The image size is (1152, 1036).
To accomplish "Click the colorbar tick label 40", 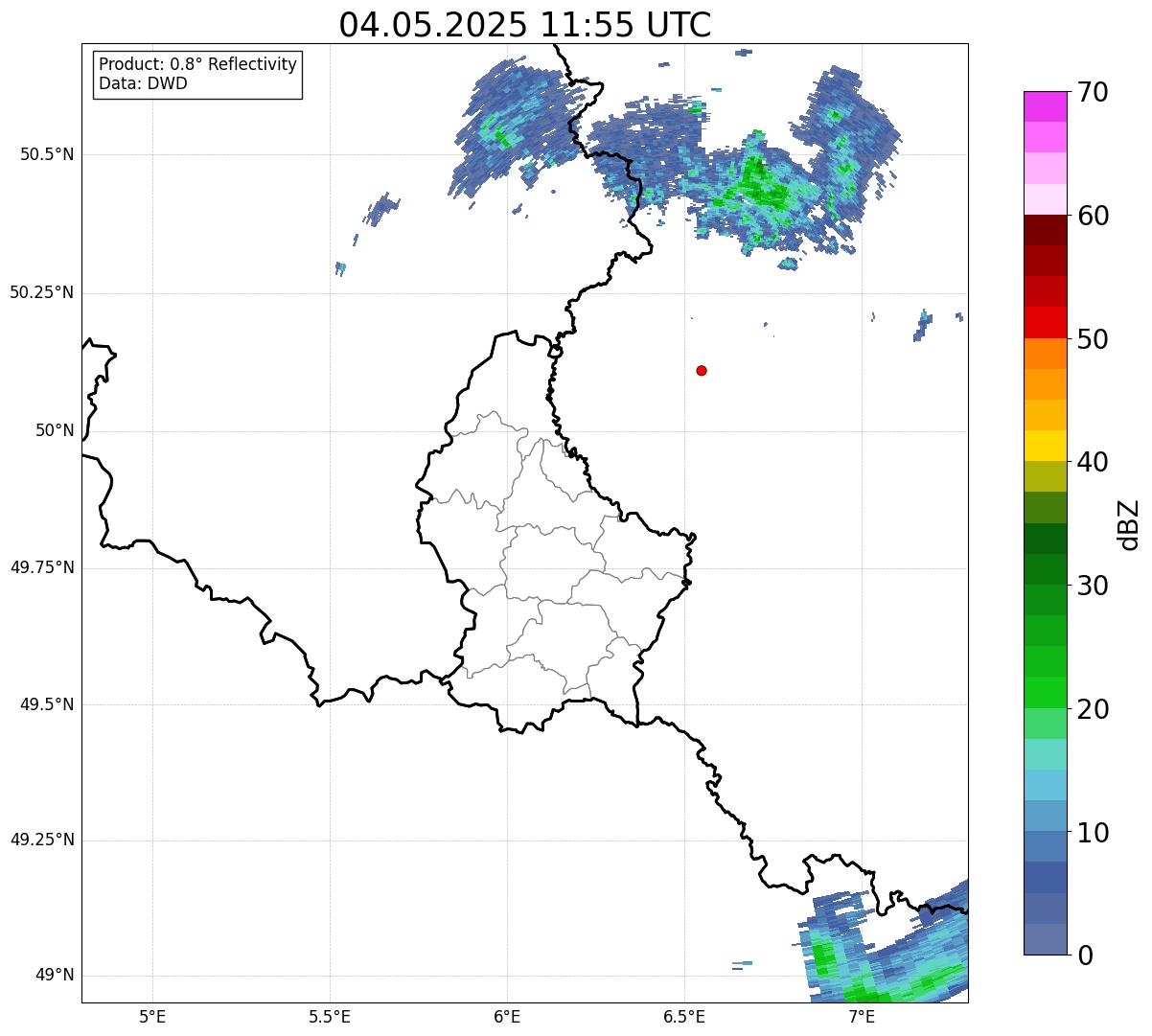I will click(x=1092, y=462).
